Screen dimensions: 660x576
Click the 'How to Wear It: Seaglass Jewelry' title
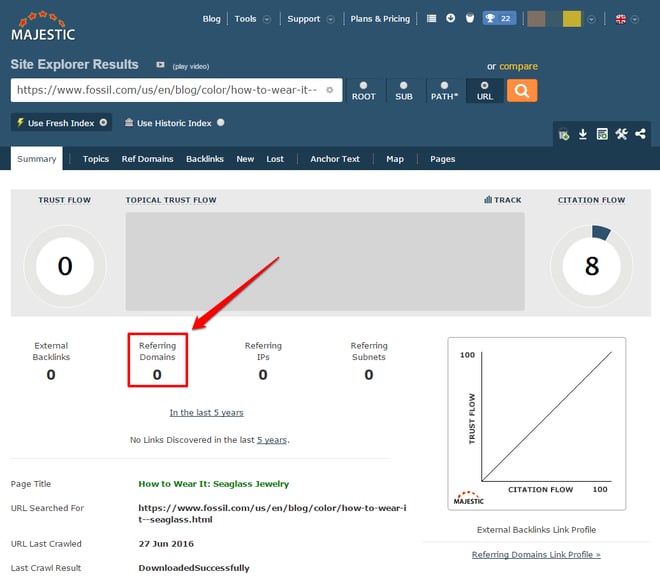[x=214, y=484]
